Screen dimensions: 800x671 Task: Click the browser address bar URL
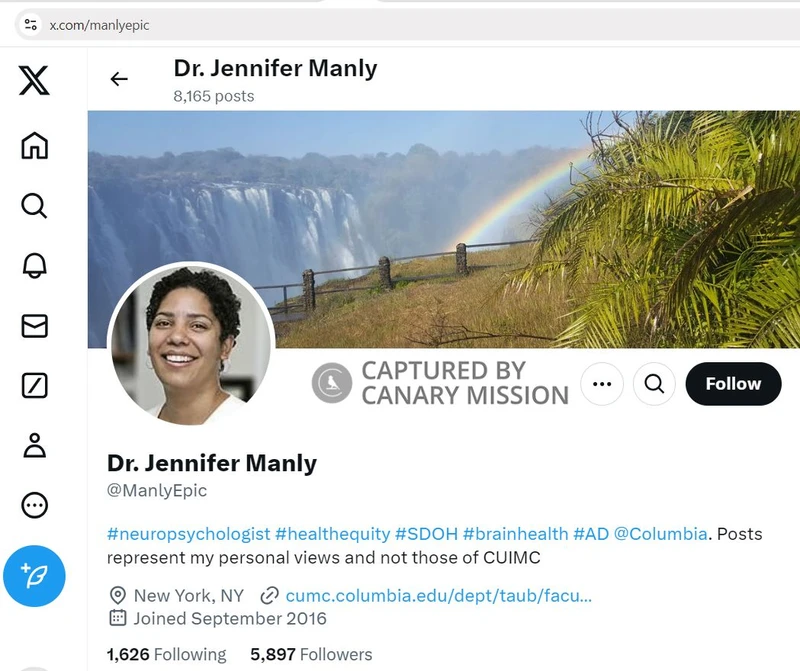[100, 24]
